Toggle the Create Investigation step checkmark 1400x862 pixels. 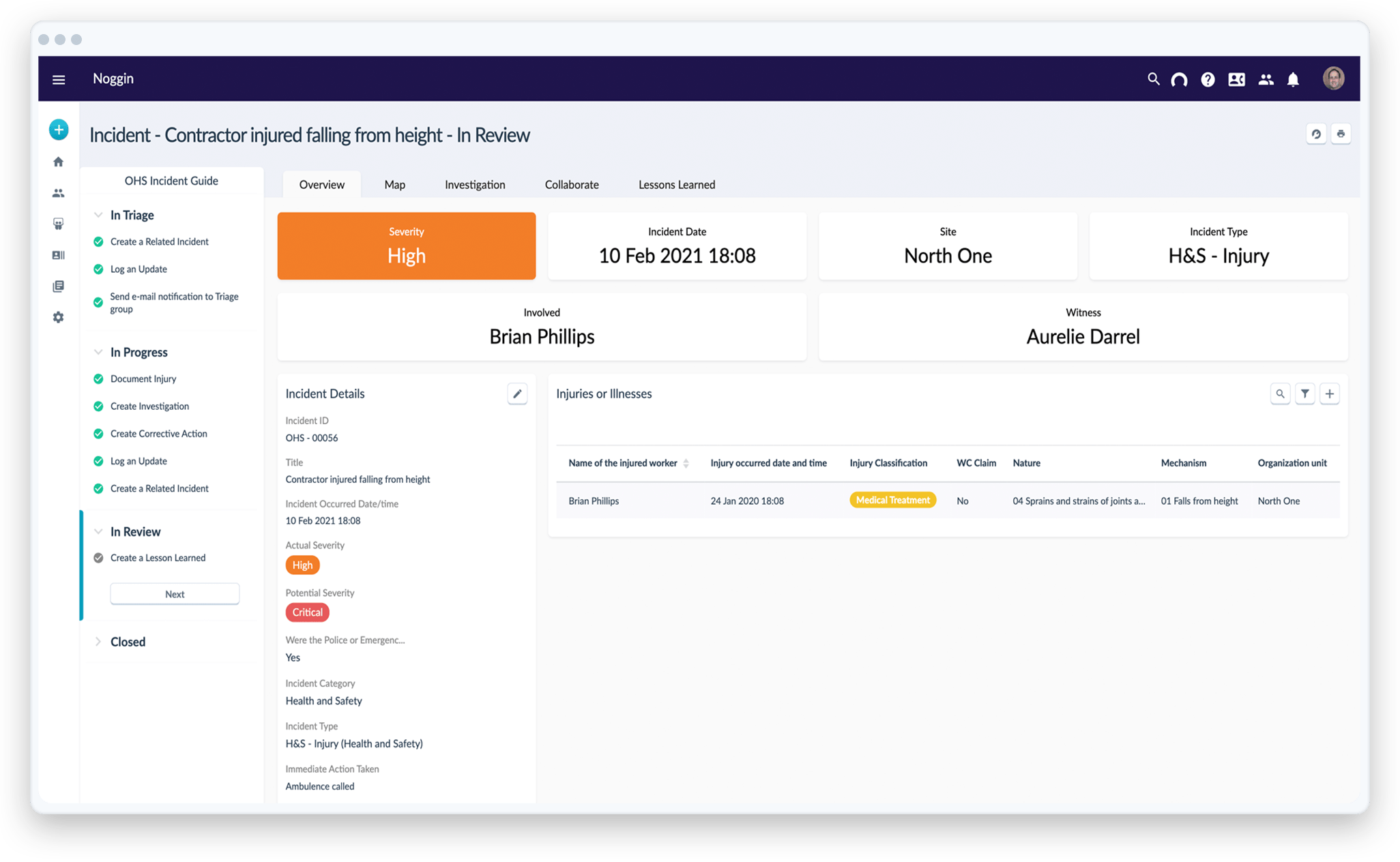tap(98, 406)
